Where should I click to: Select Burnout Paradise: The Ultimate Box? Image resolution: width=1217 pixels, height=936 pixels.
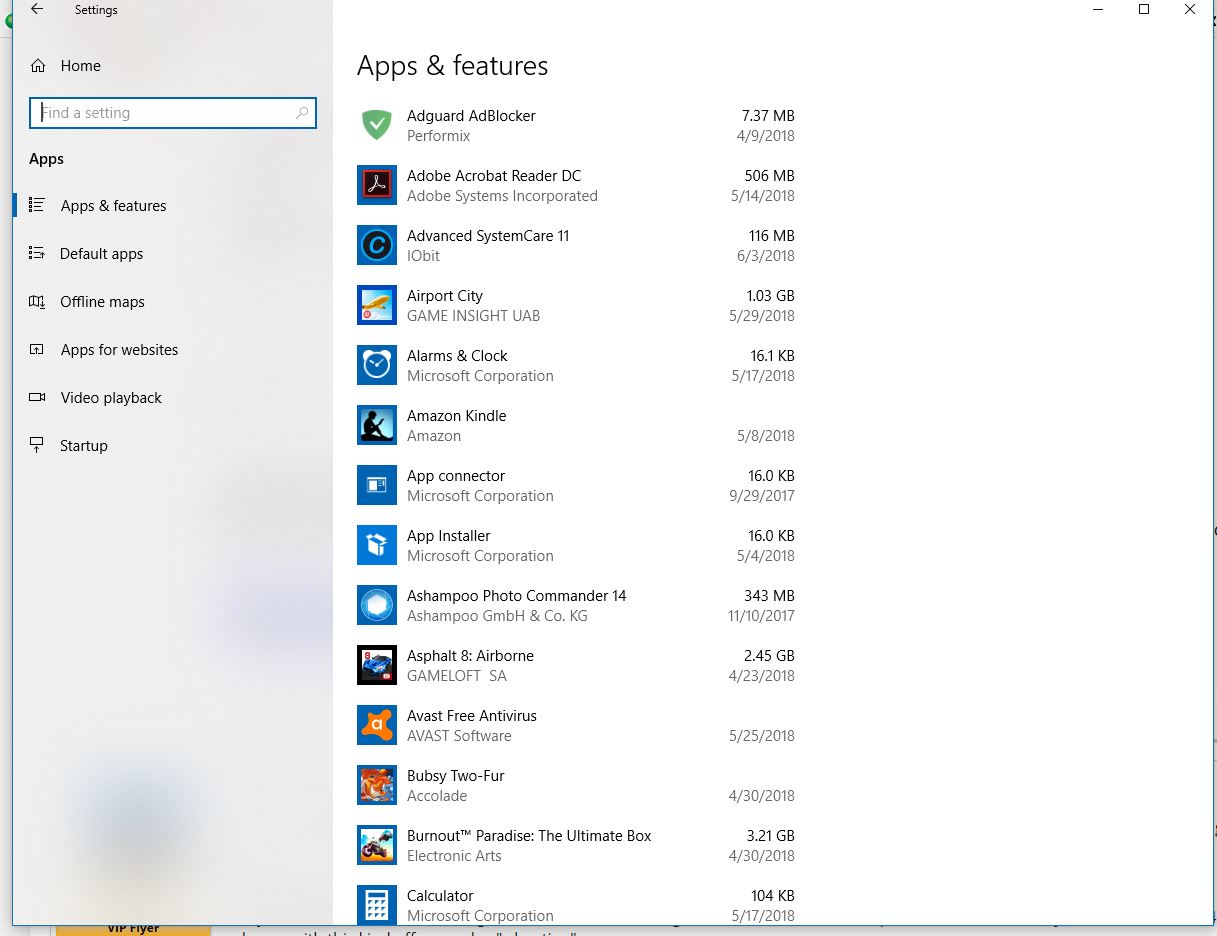(576, 845)
